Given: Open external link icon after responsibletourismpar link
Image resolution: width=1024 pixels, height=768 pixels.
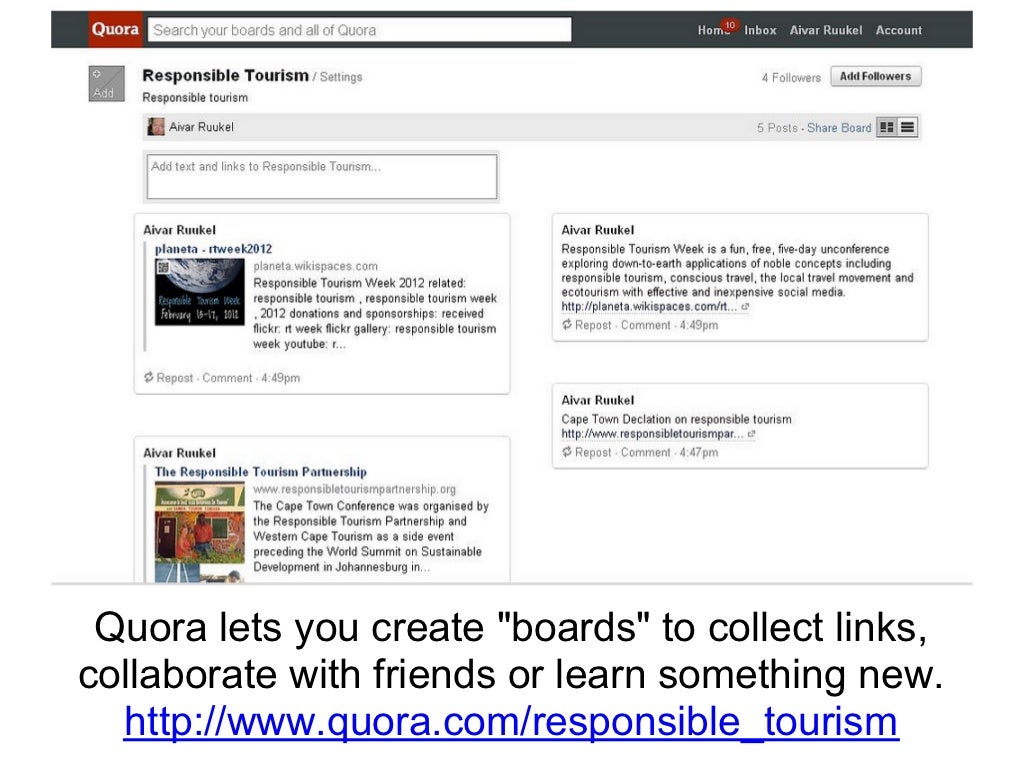Looking at the screenshot, I should (751, 434).
